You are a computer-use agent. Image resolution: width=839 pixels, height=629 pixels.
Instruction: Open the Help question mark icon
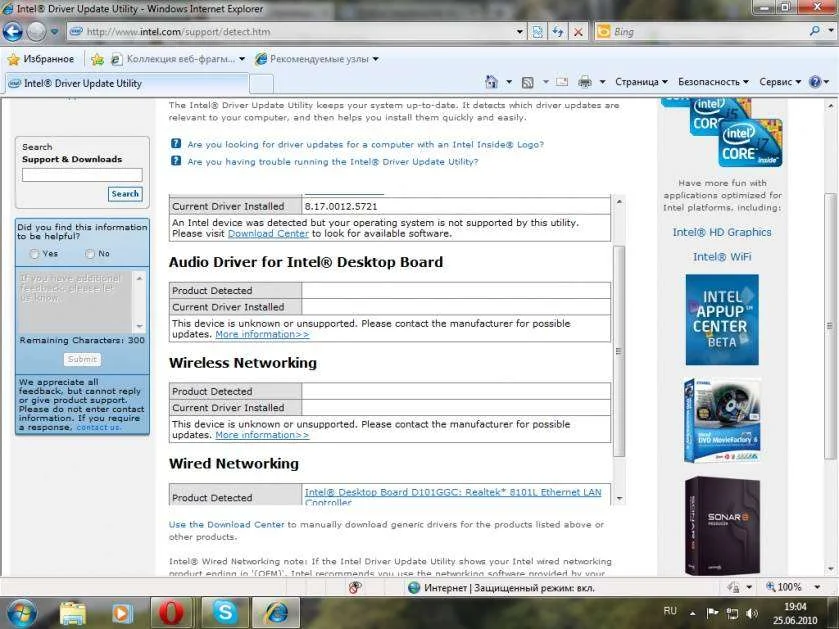click(815, 82)
